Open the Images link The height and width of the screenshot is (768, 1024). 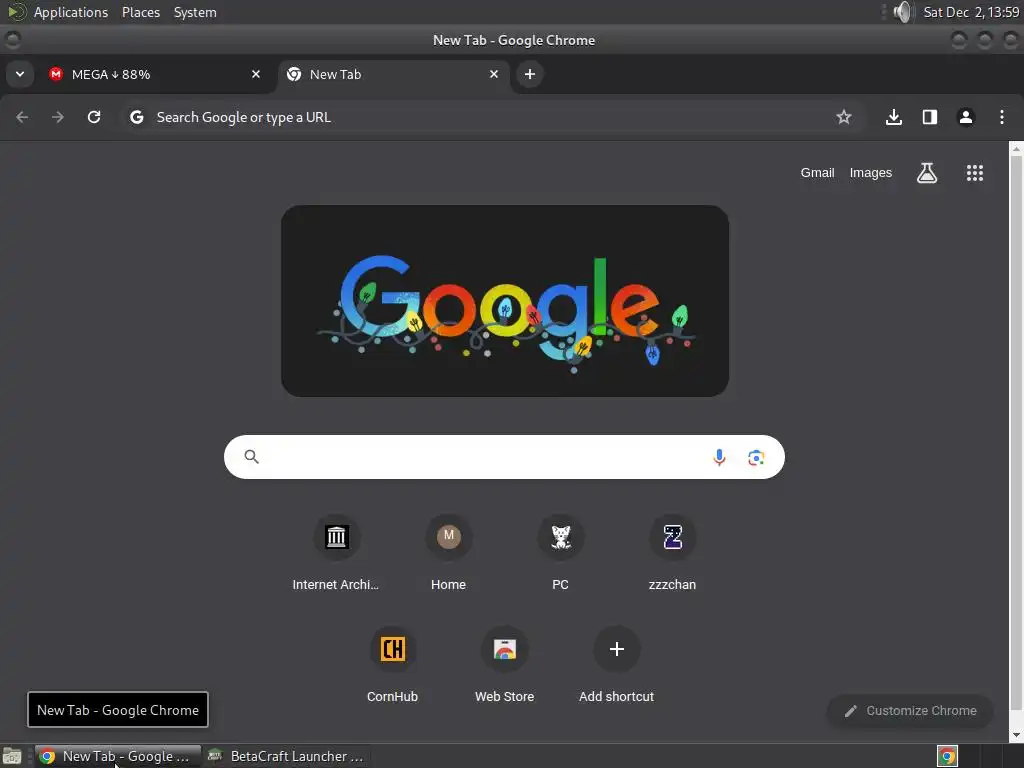click(871, 172)
